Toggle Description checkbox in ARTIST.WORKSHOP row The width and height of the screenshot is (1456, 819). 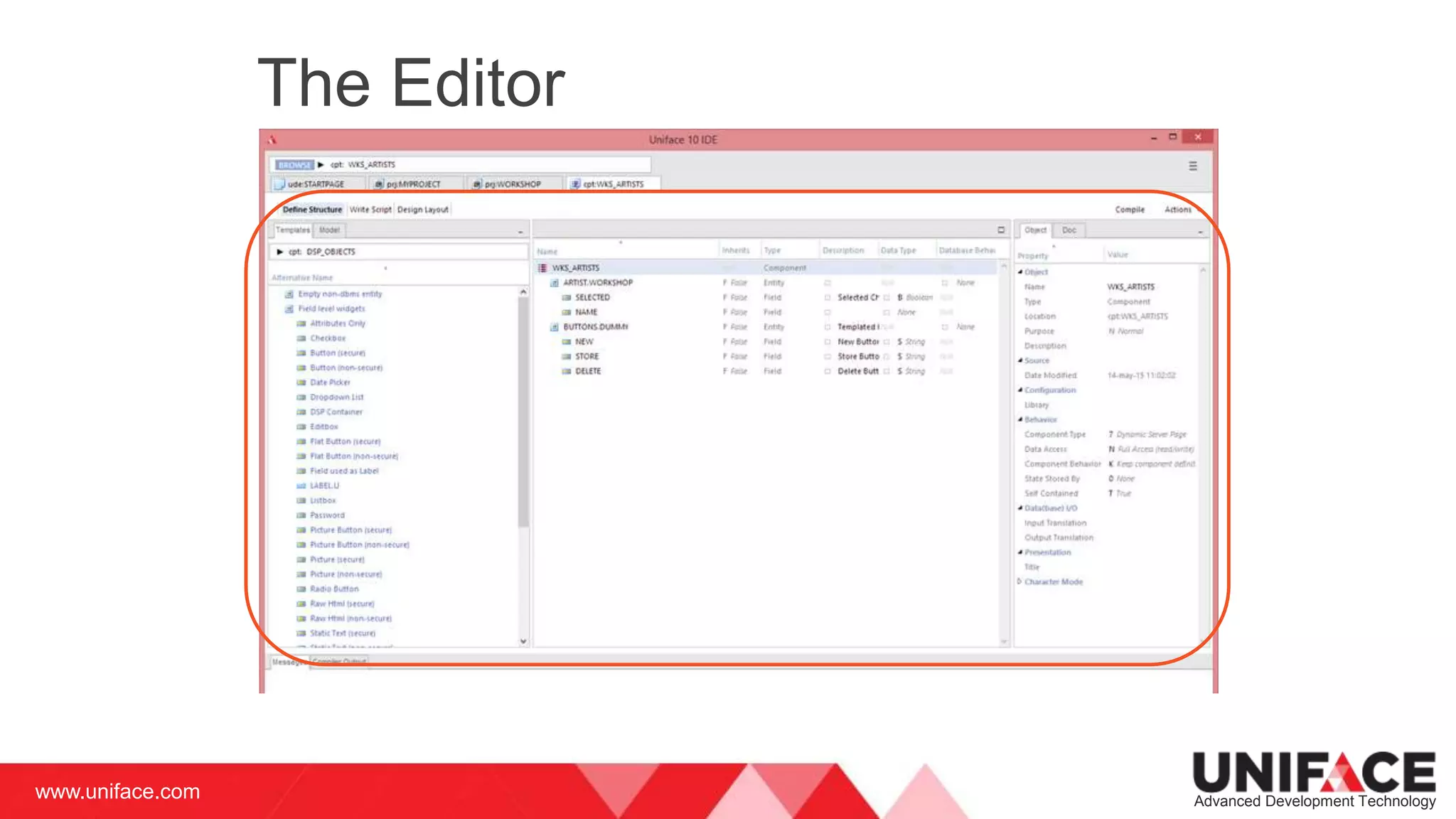[x=828, y=283]
